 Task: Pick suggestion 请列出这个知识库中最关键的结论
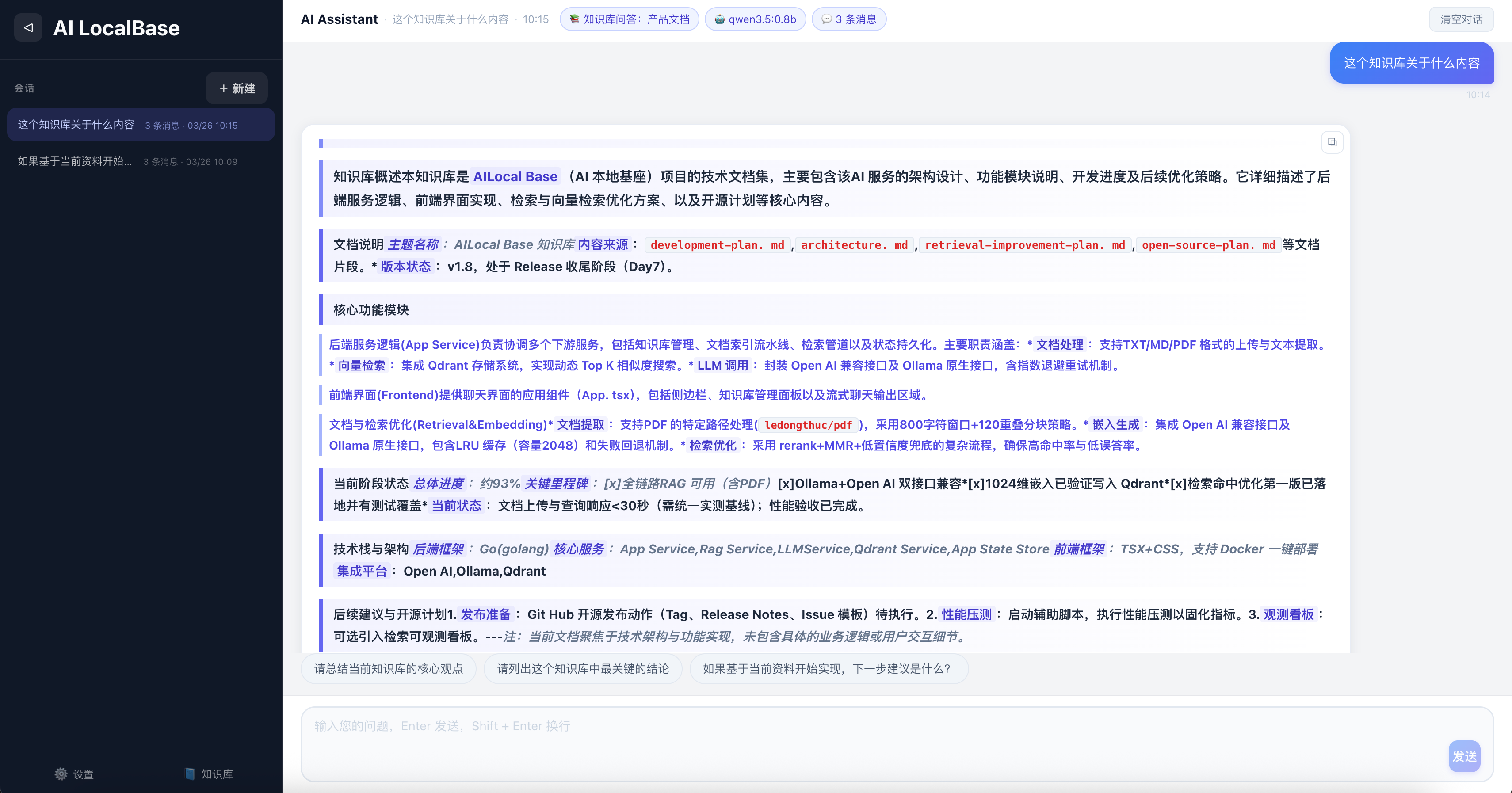(582, 668)
